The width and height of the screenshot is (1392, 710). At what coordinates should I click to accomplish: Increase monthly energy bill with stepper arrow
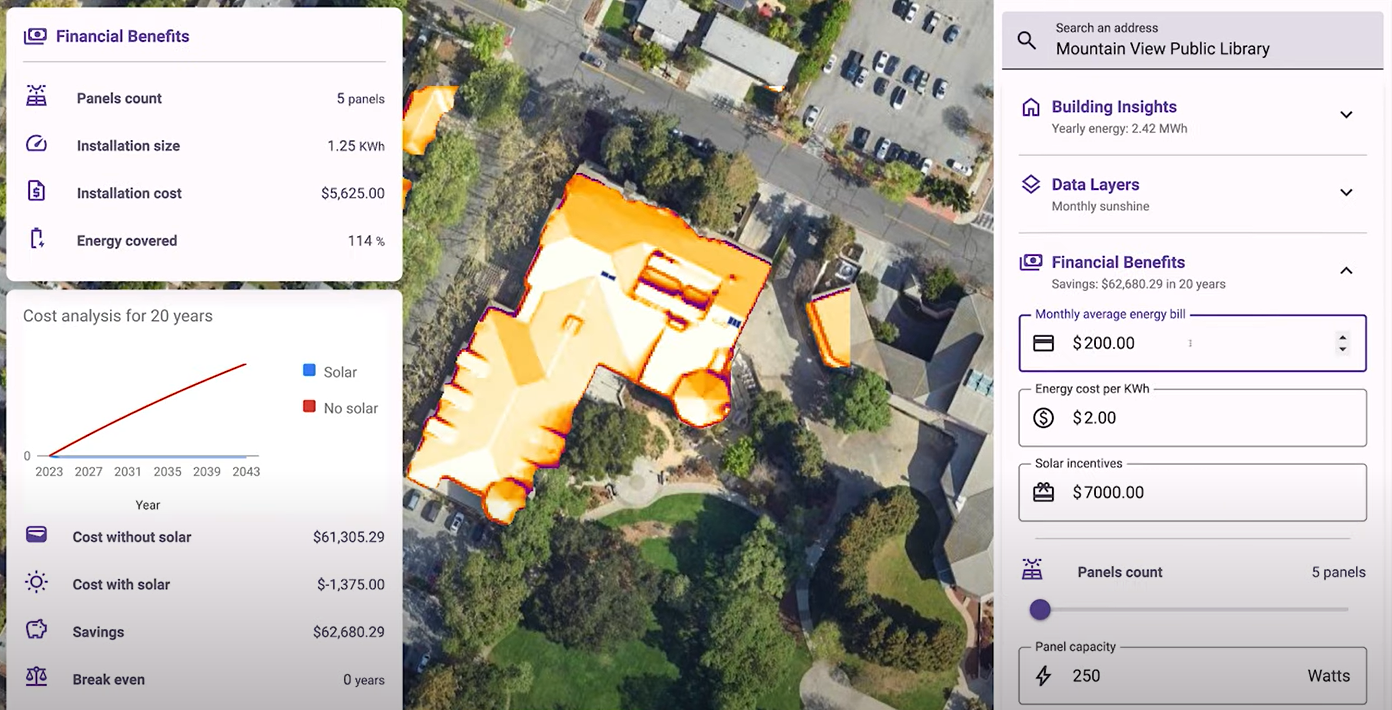tap(1342, 337)
